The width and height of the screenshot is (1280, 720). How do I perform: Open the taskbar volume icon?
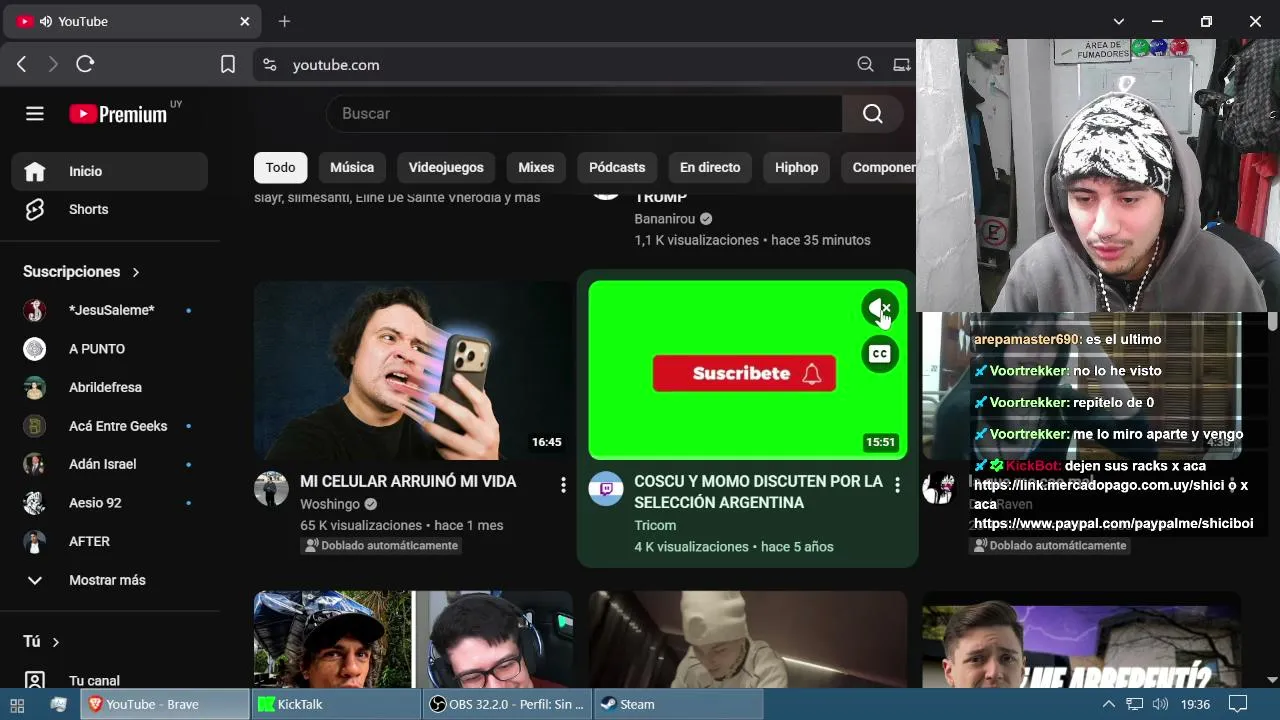1160,704
